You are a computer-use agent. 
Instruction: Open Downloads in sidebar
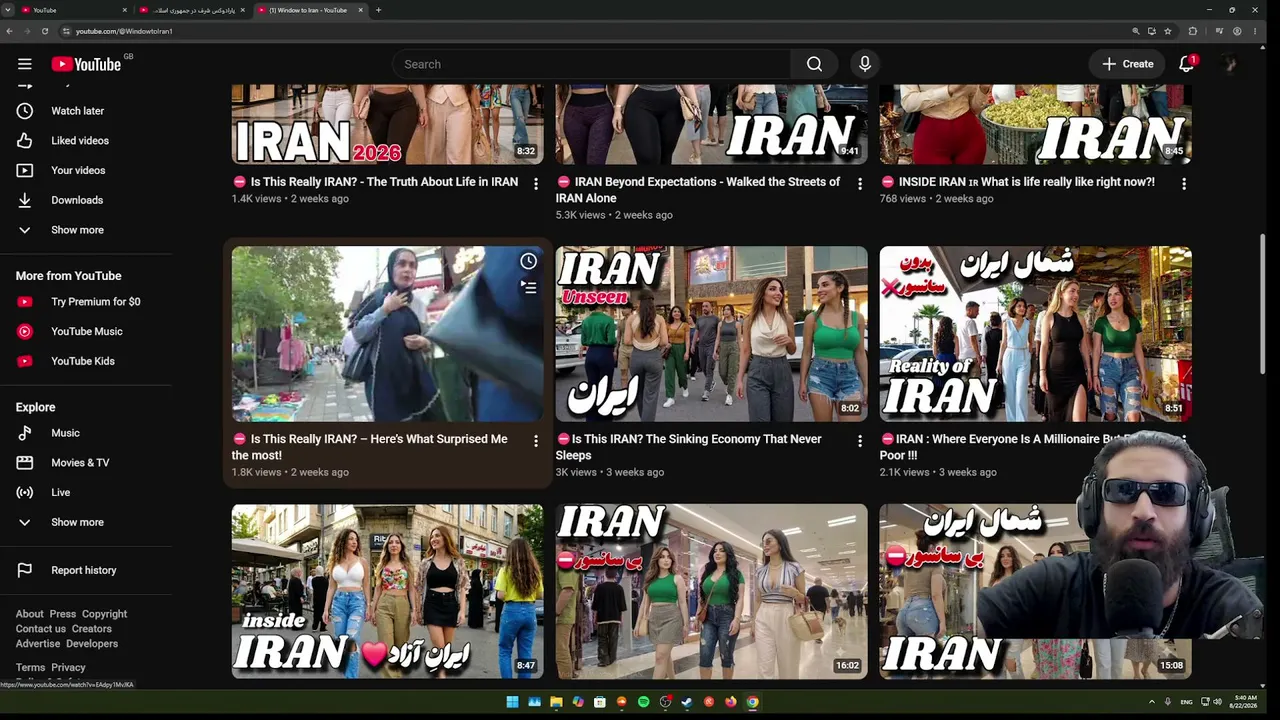(x=77, y=200)
